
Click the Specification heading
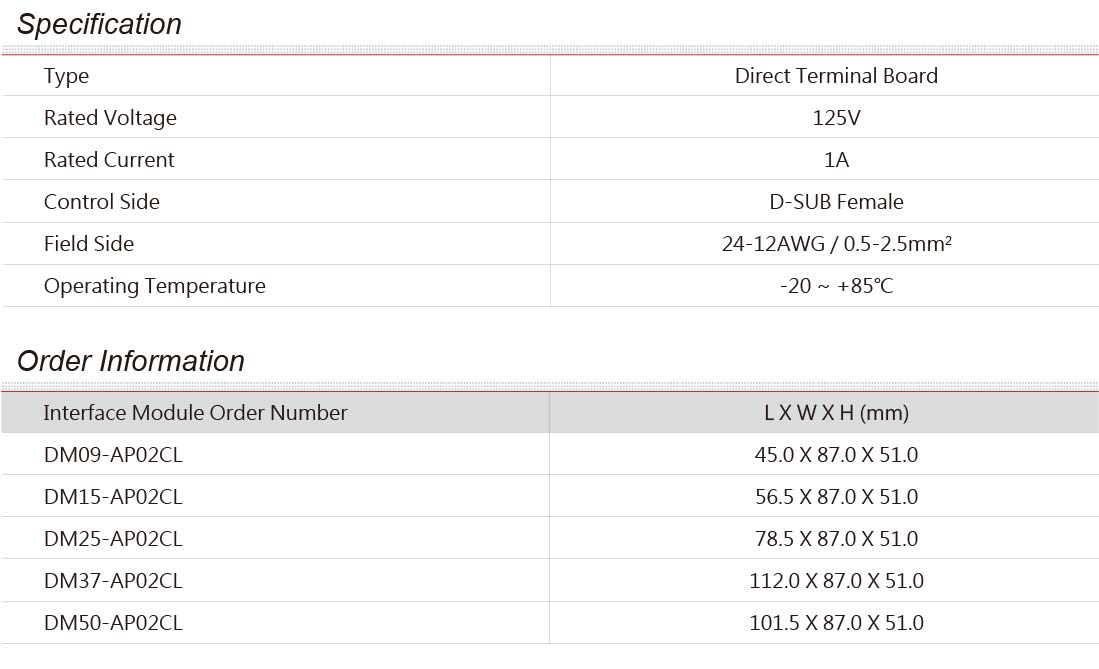[100, 24]
